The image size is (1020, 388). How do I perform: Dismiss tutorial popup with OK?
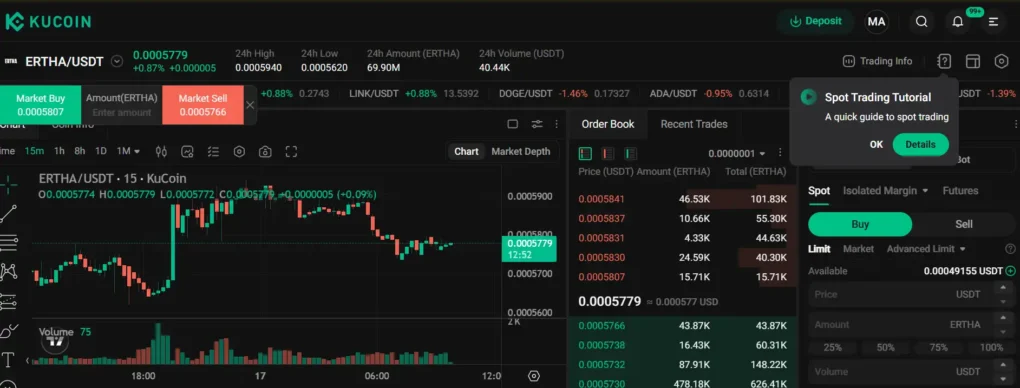[x=876, y=145]
